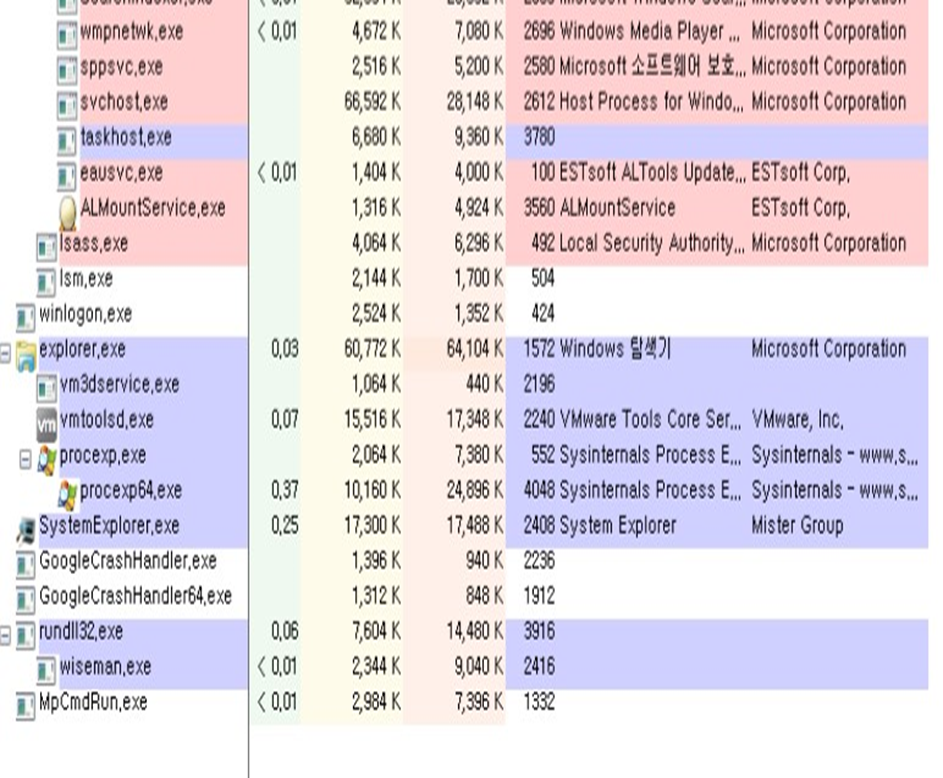Image resolution: width=943 pixels, height=778 pixels.
Task: Click PID 3780 of taskhost.exe
Action: tap(539, 138)
